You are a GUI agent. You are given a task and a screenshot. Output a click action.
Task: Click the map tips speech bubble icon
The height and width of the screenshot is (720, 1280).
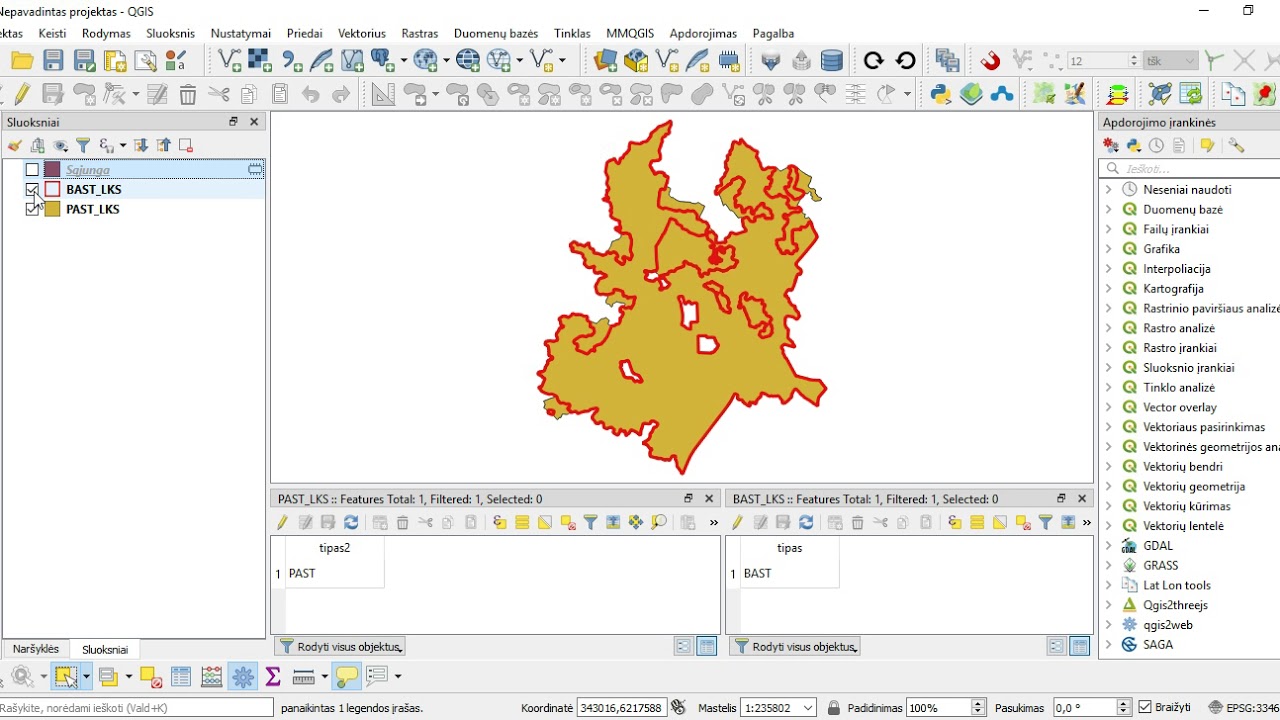click(347, 677)
